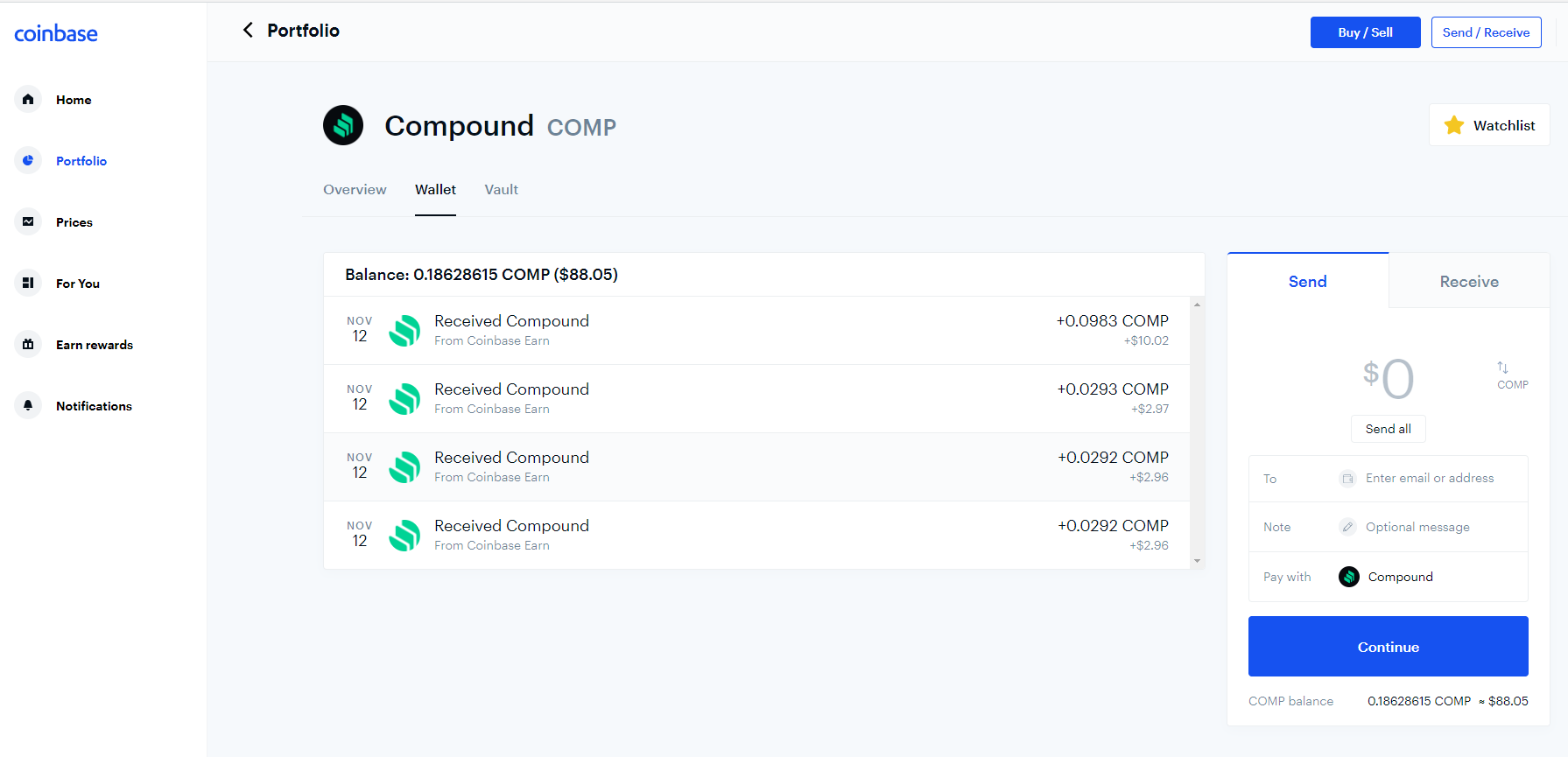Viewport: 1568px width, 757px height.
Task: Click the Compound icon in the last transaction row
Action: click(404, 536)
